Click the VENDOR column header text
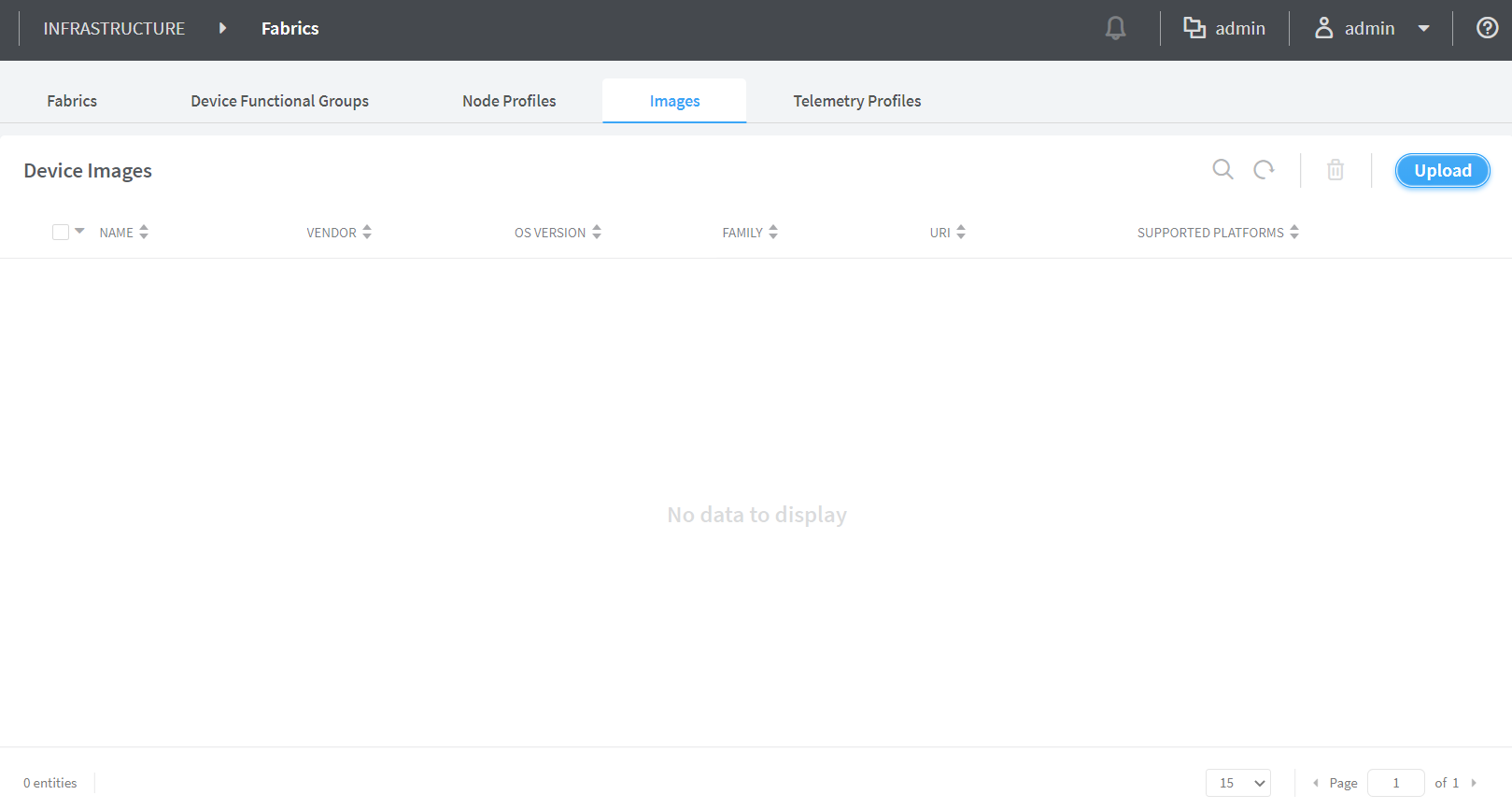 [x=332, y=233]
